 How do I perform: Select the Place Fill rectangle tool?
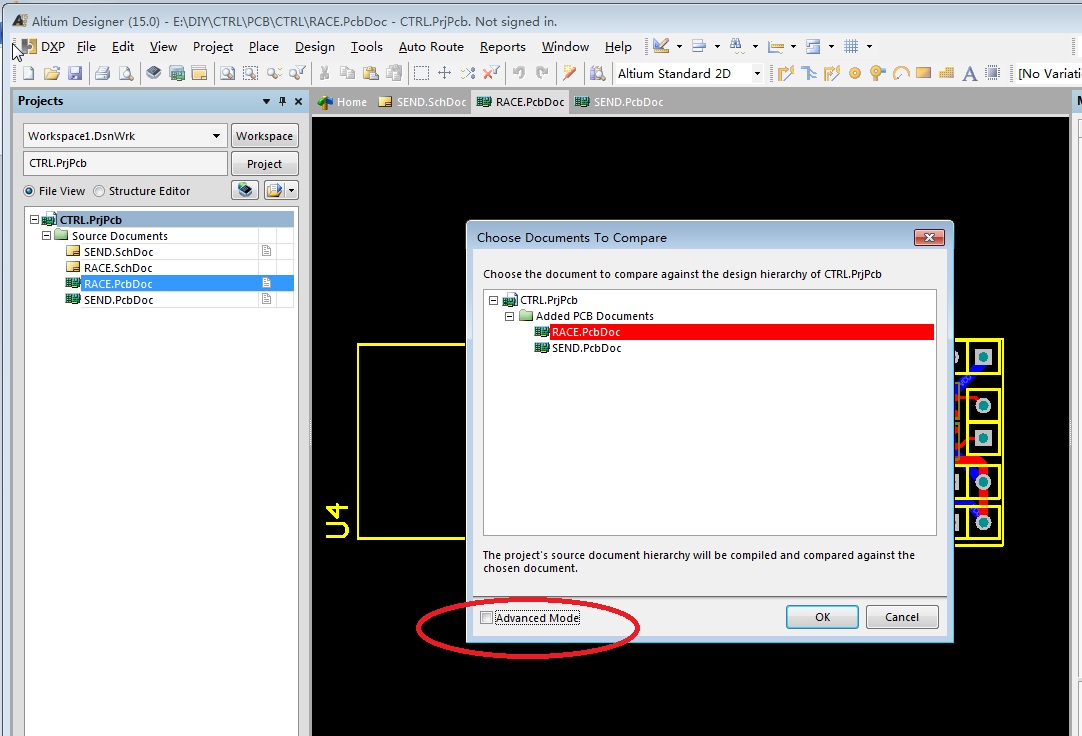pyautogui.click(x=923, y=73)
